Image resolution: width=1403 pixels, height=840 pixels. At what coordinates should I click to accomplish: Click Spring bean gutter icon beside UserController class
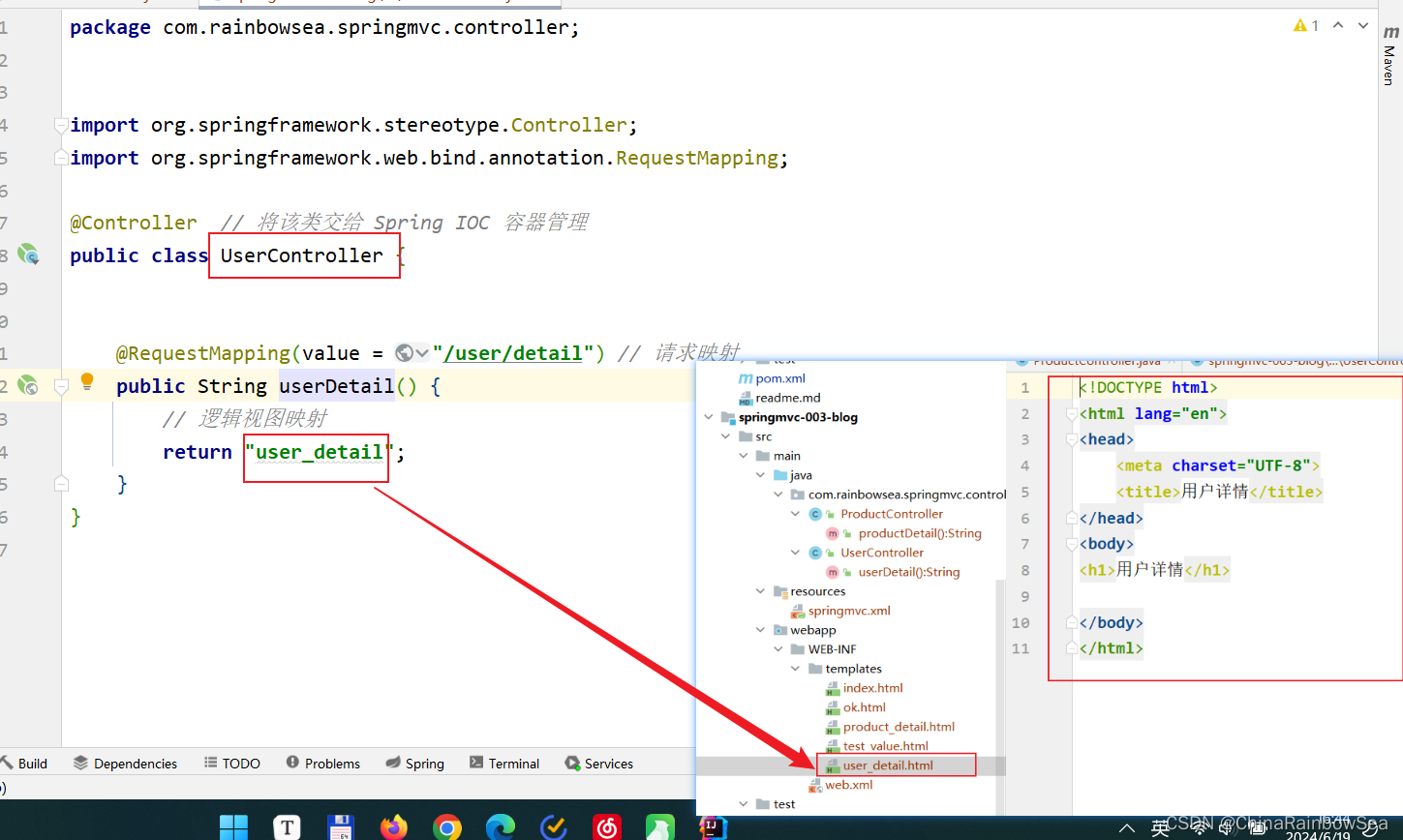click(x=28, y=255)
